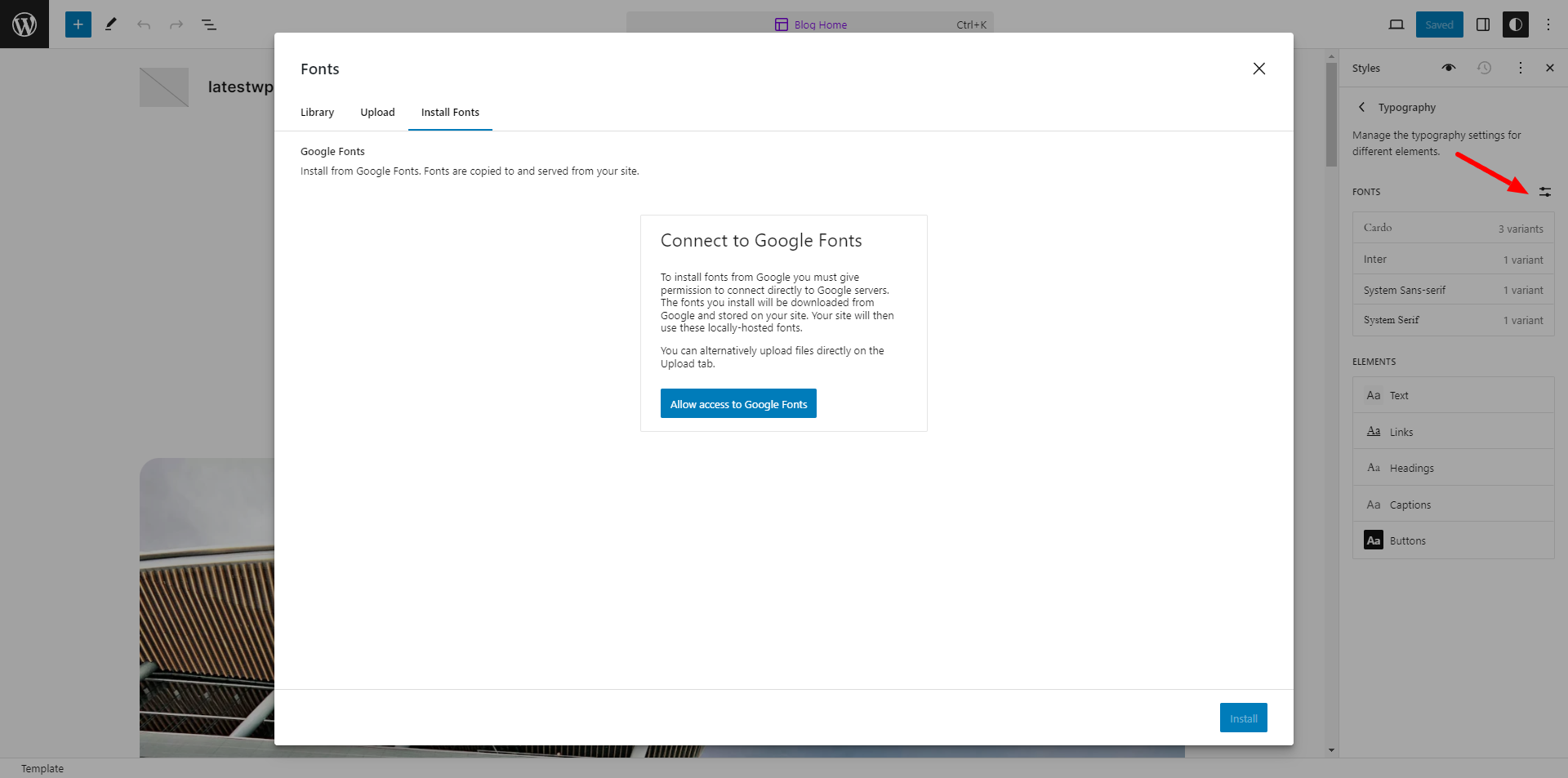The width and height of the screenshot is (1568, 778).
Task: Click the editor canvas scrollbar up arrow
Action: pos(1332,57)
